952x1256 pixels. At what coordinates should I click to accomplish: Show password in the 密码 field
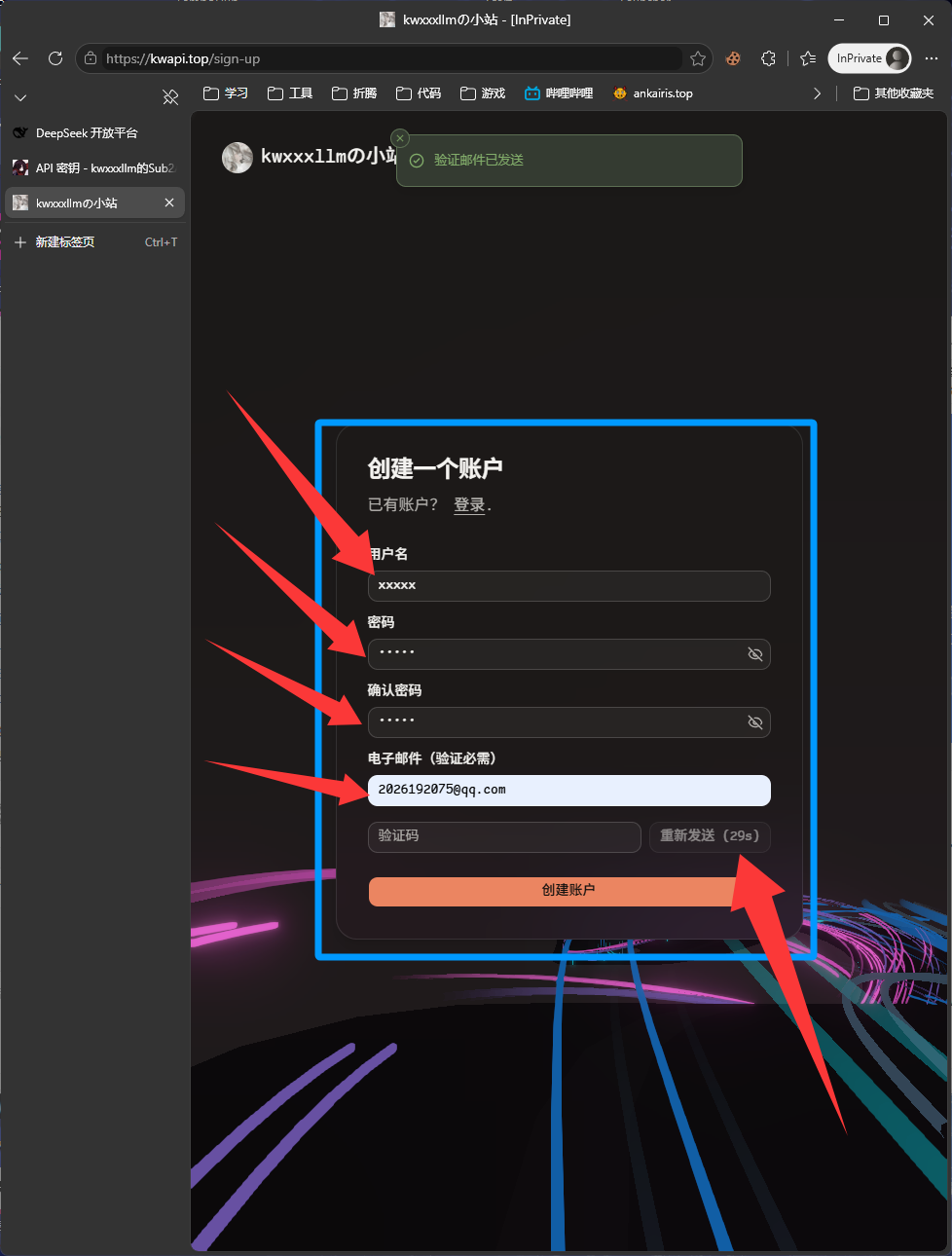754,654
